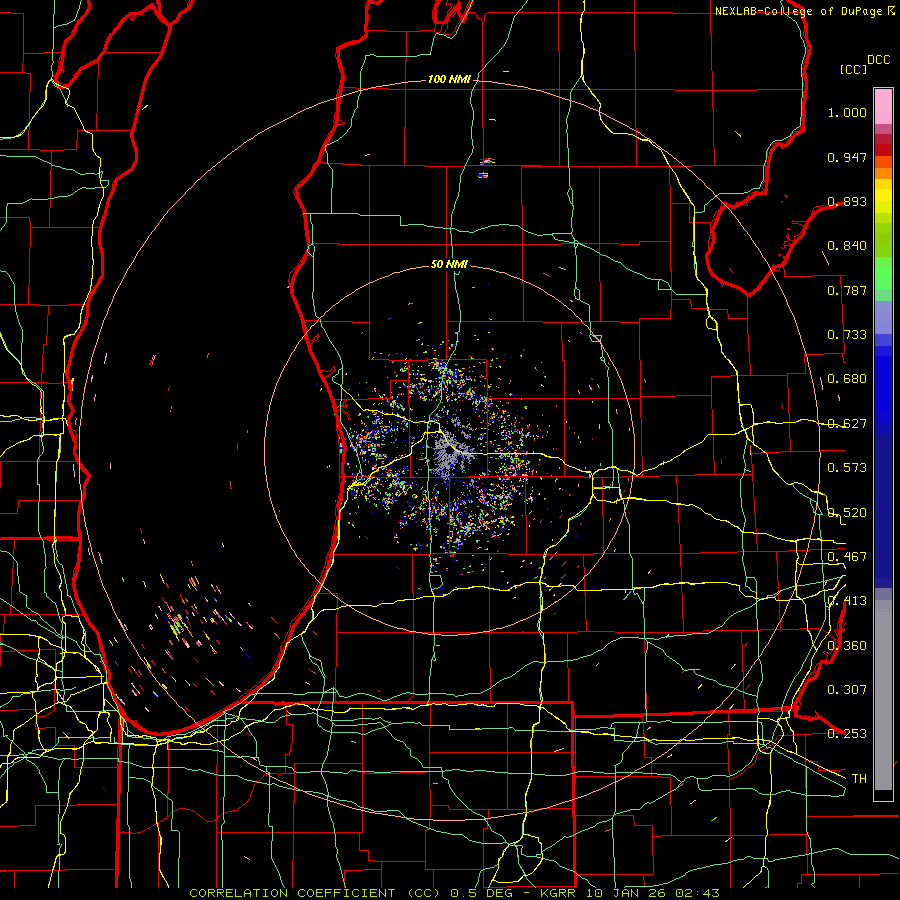
Task: Select the 0.733 legend value
Action: tap(847, 335)
